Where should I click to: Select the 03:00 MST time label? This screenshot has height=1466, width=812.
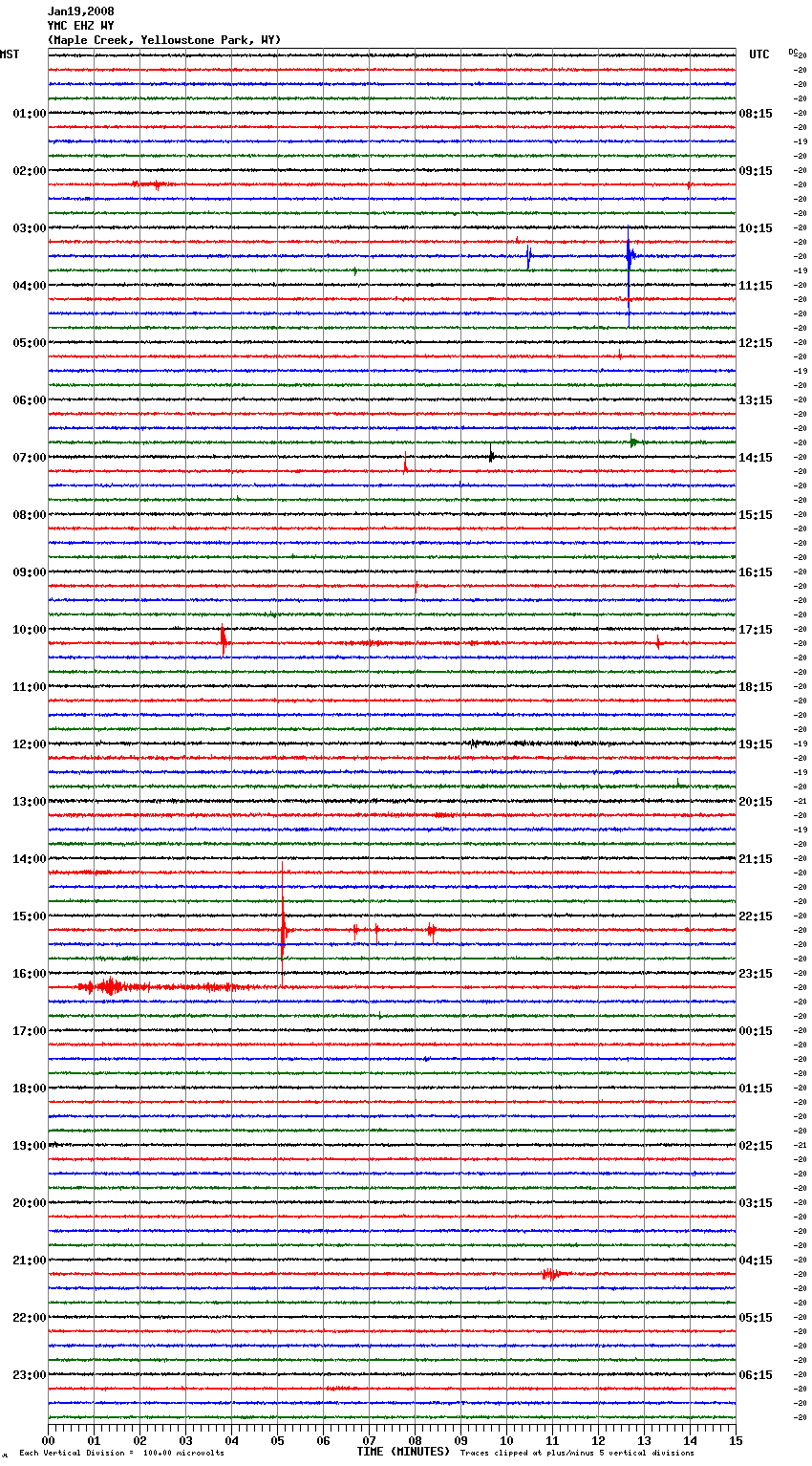pos(29,228)
